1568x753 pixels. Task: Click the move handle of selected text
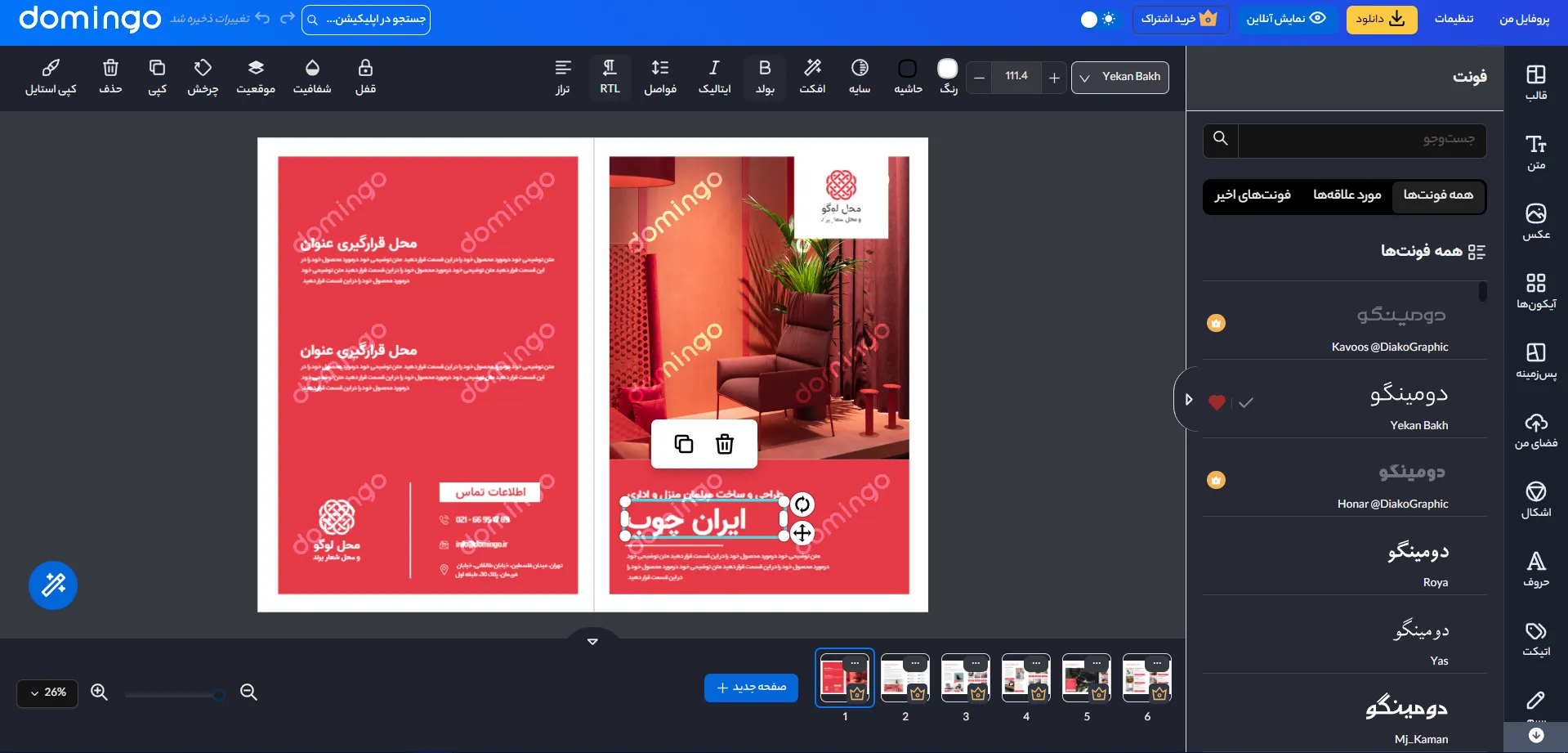pyautogui.click(x=802, y=533)
